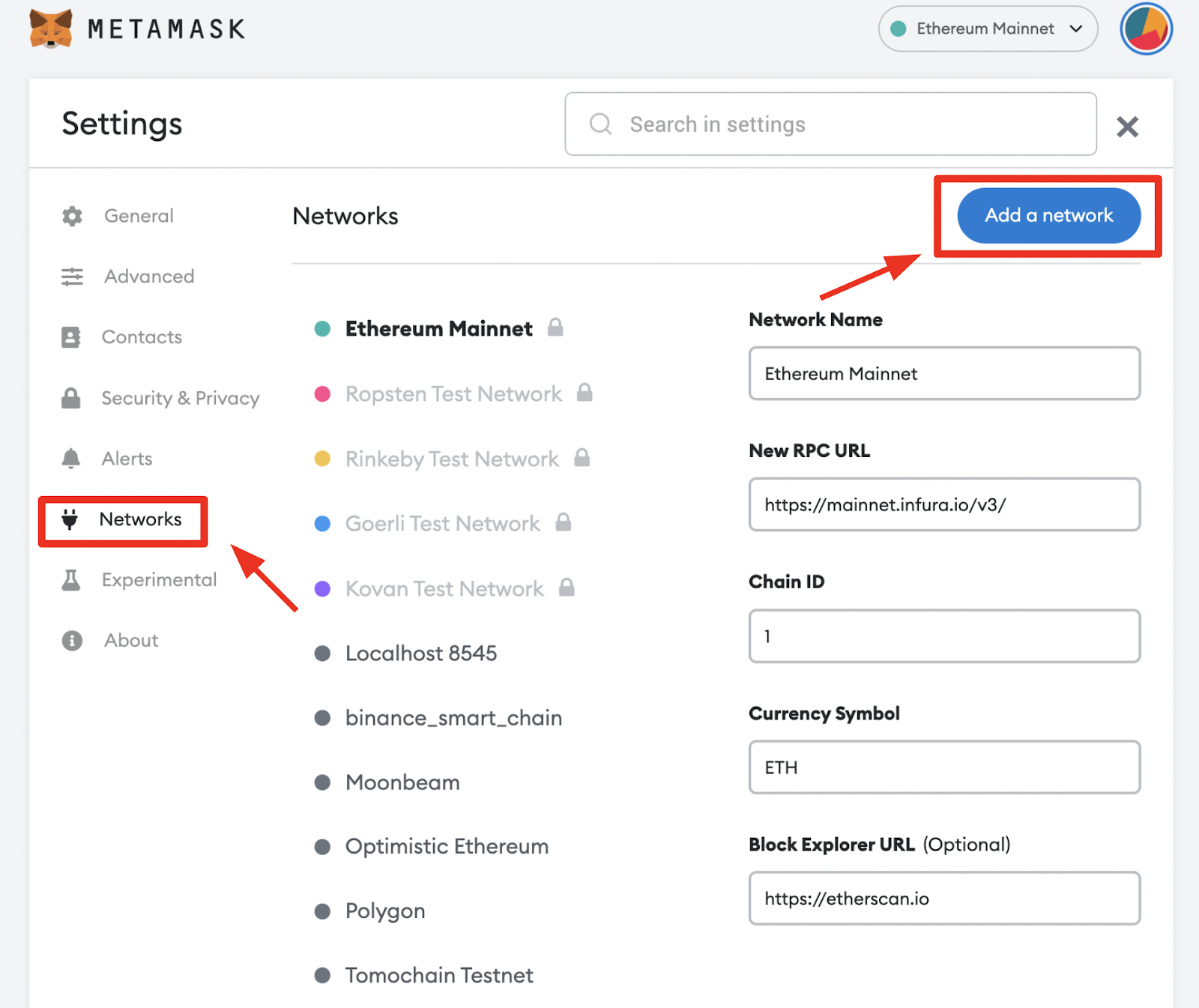Select Goerli Test Network
The image size is (1199, 1008).
click(442, 523)
